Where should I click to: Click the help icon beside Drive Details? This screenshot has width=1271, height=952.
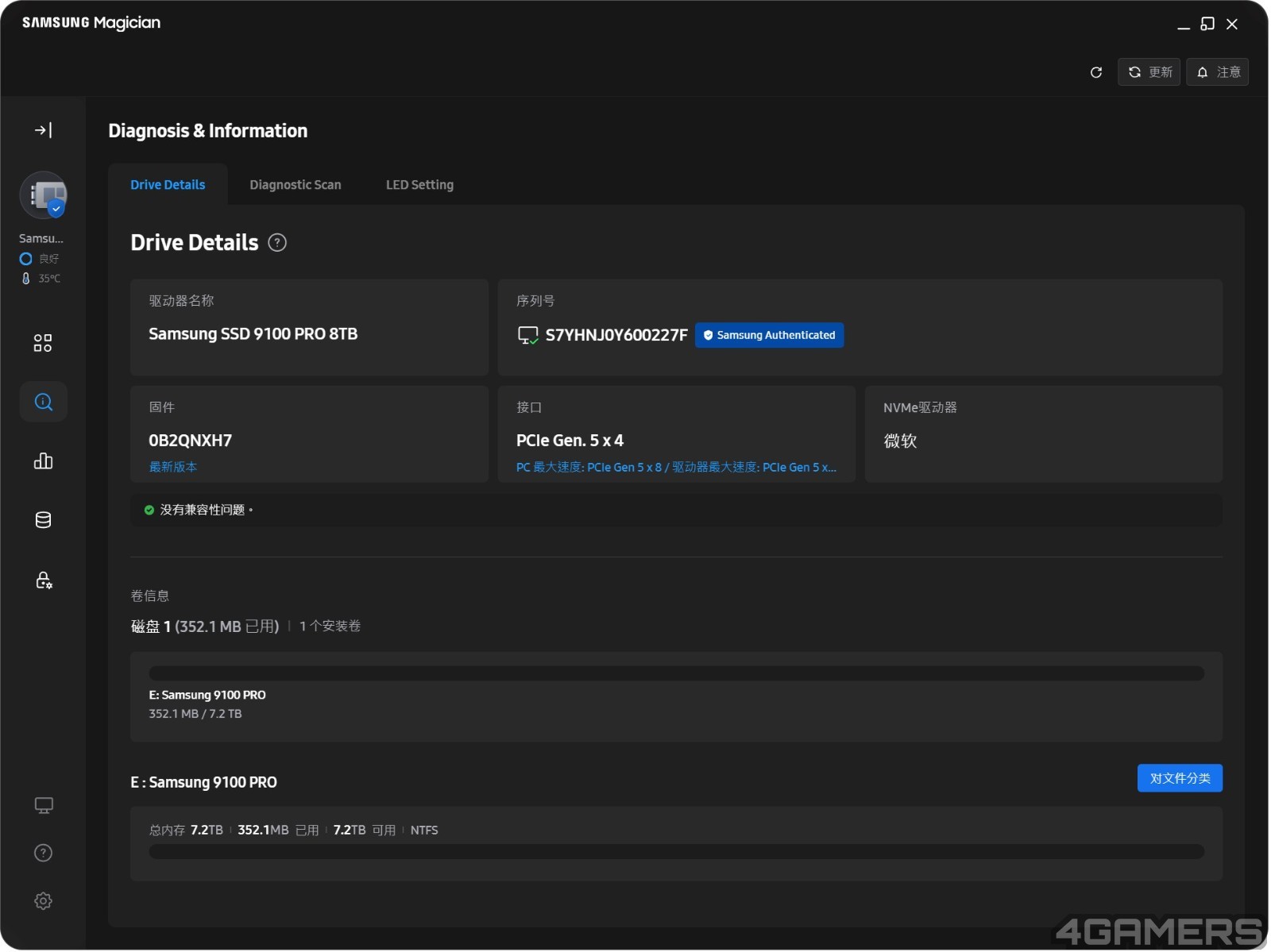click(277, 243)
